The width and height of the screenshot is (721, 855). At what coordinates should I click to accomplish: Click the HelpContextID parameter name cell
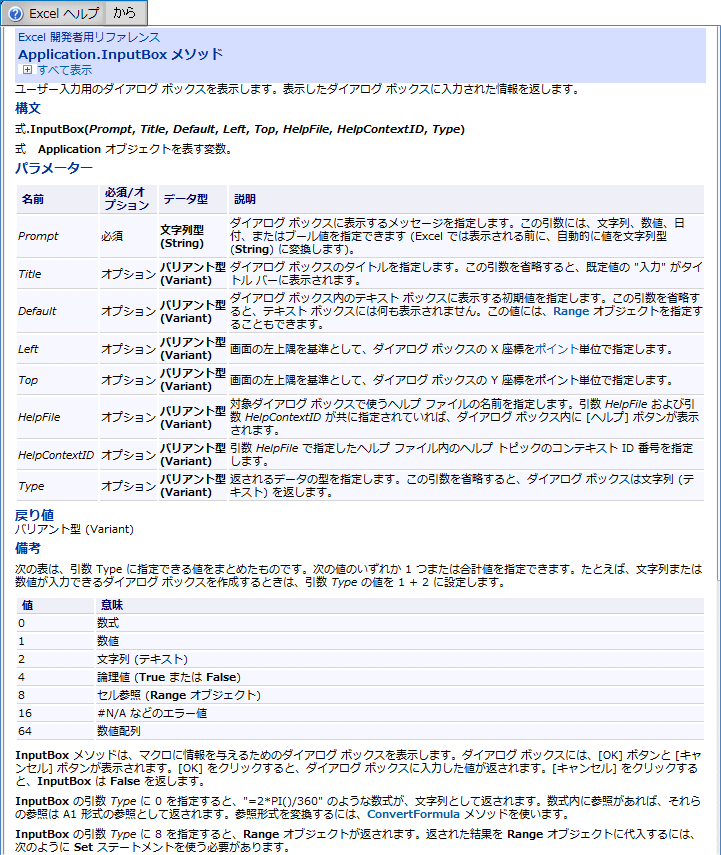tap(57, 455)
